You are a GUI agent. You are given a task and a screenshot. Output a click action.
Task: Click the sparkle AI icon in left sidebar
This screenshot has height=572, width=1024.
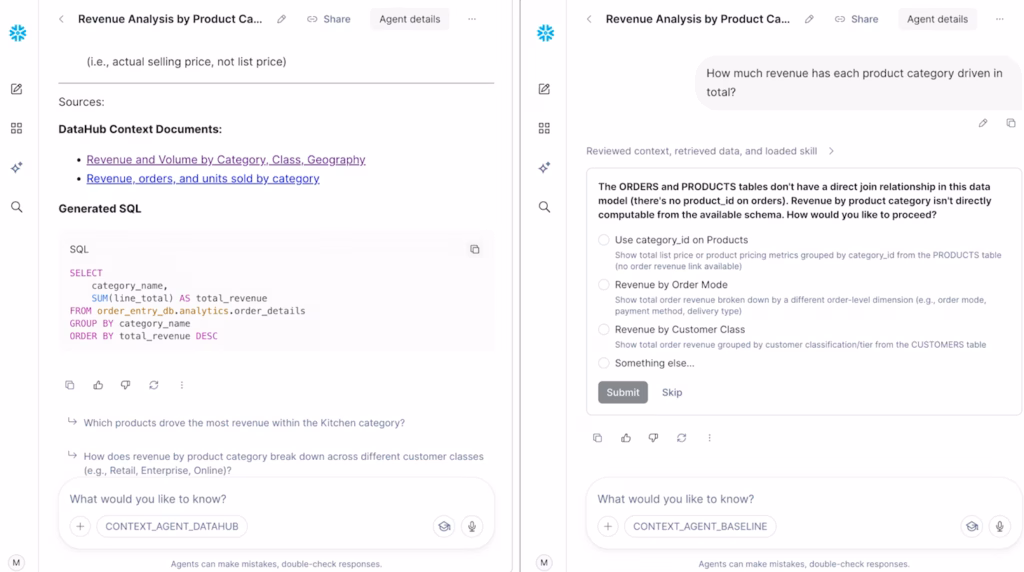click(16, 168)
